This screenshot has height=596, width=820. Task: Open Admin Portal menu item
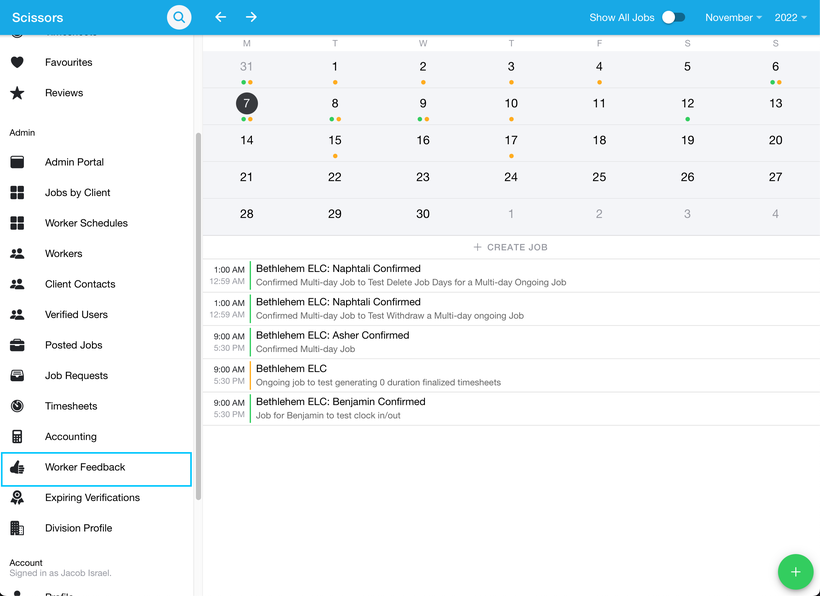point(97,162)
